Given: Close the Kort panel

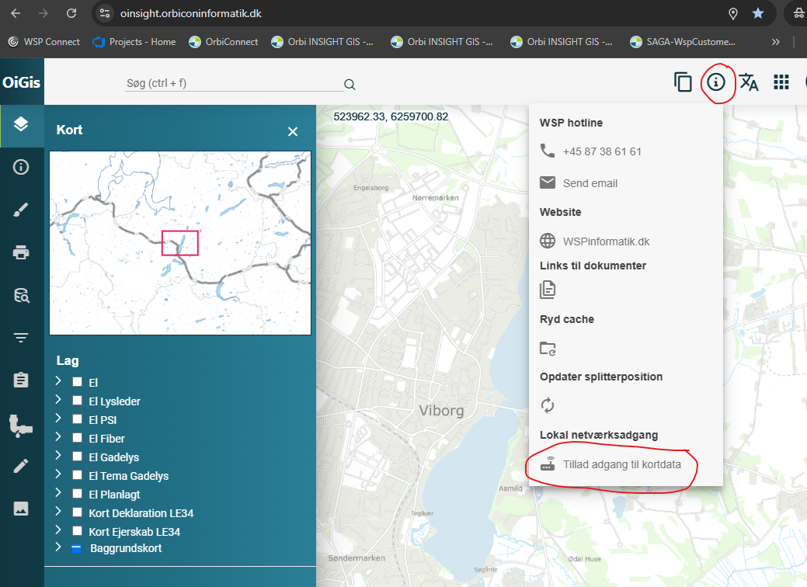Looking at the screenshot, I should [x=293, y=132].
